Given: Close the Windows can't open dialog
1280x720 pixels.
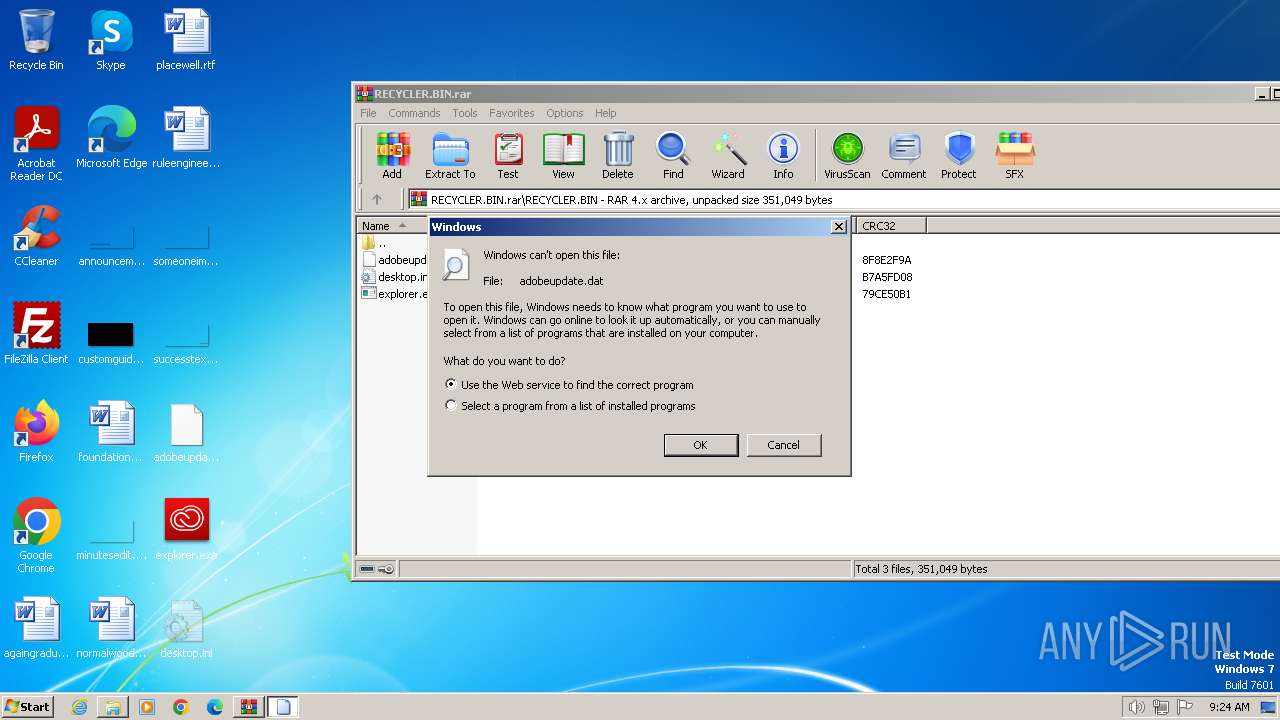Looking at the screenshot, I should pyautogui.click(x=839, y=227).
